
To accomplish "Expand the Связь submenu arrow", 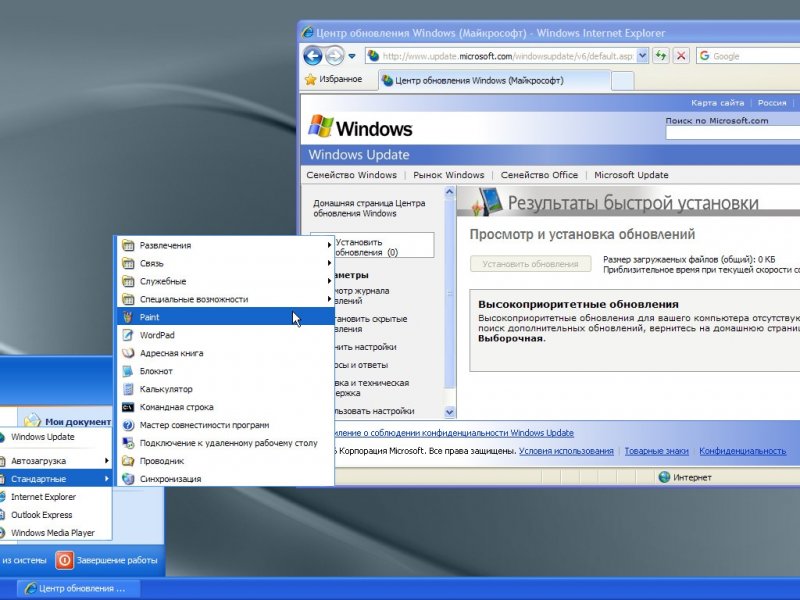I will click(x=330, y=263).
